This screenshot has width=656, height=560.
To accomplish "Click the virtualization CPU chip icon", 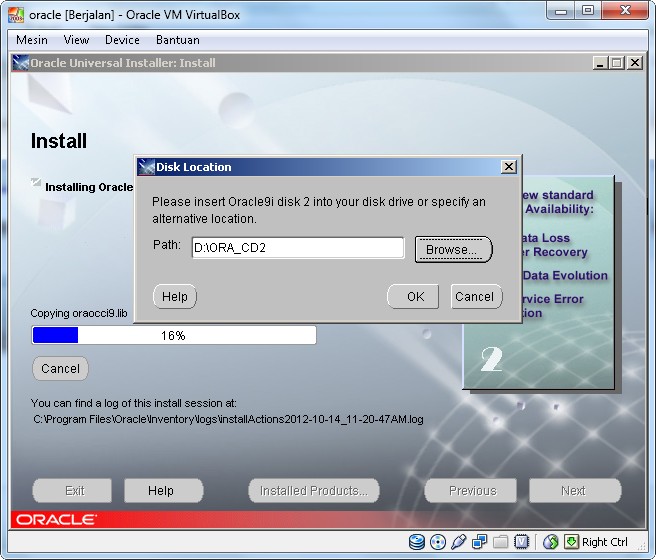I will (x=522, y=542).
